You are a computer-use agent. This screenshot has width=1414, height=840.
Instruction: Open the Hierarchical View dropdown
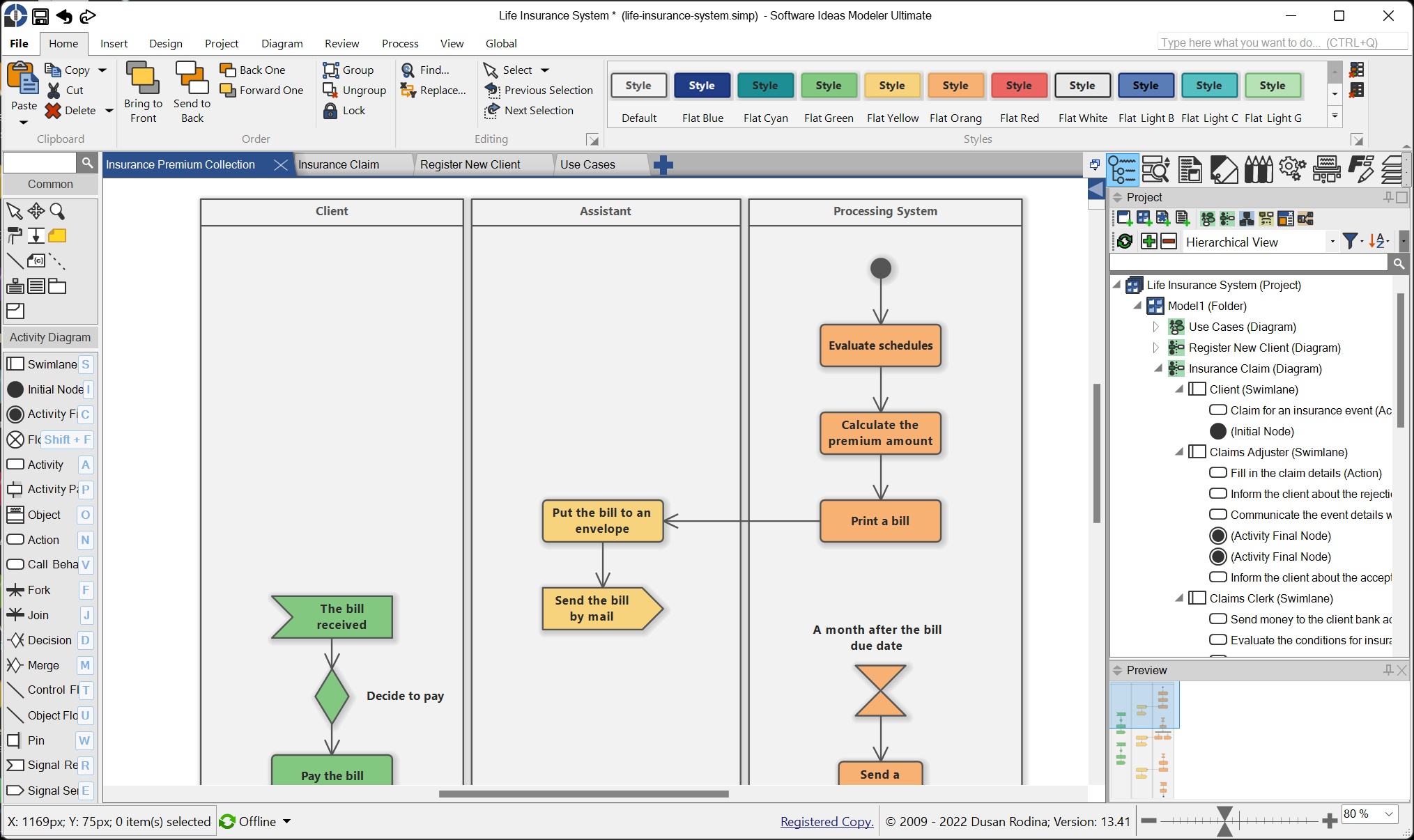[x=1330, y=242]
